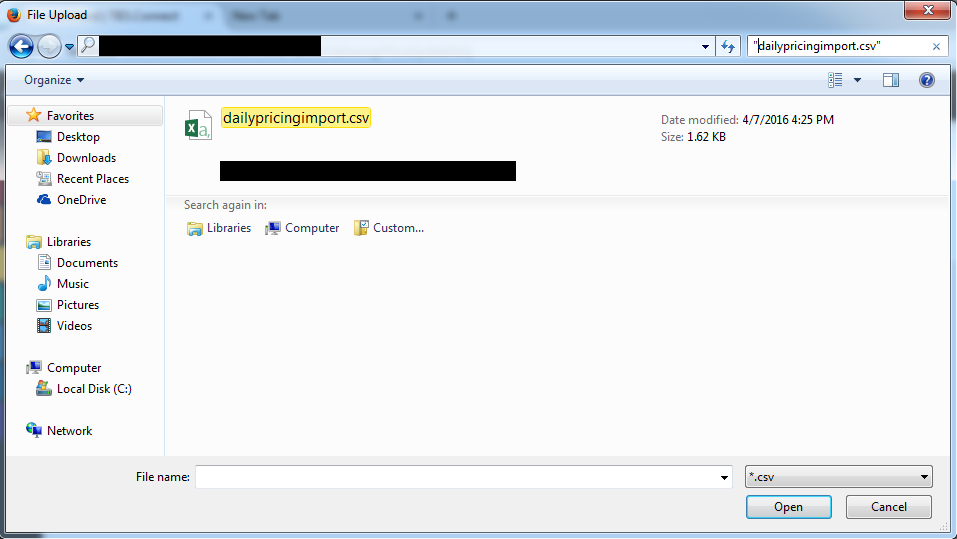Open the *.csv file type dropdown
Viewport: 957px width, 539px height.
839,477
